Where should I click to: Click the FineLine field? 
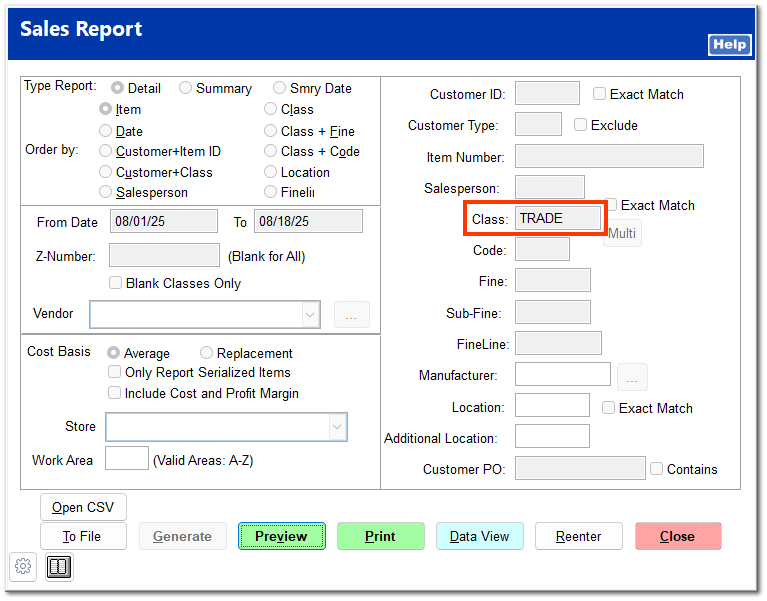click(558, 343)
